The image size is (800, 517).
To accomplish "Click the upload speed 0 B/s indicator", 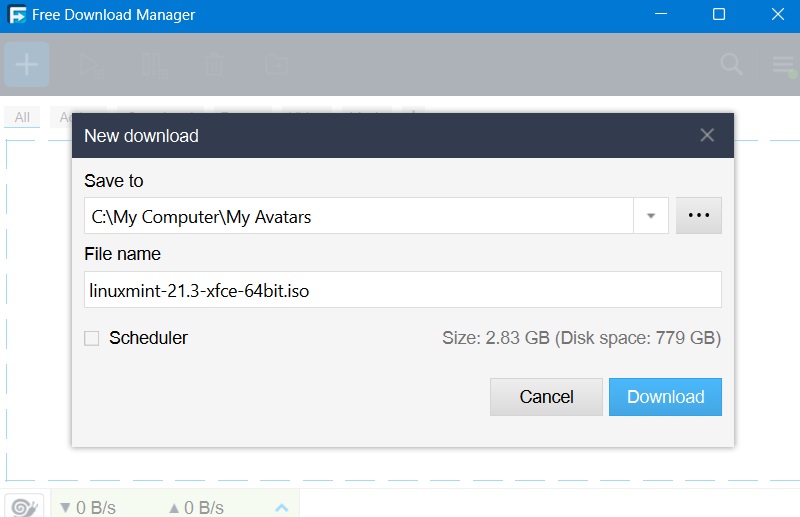I will click(196, 507).
